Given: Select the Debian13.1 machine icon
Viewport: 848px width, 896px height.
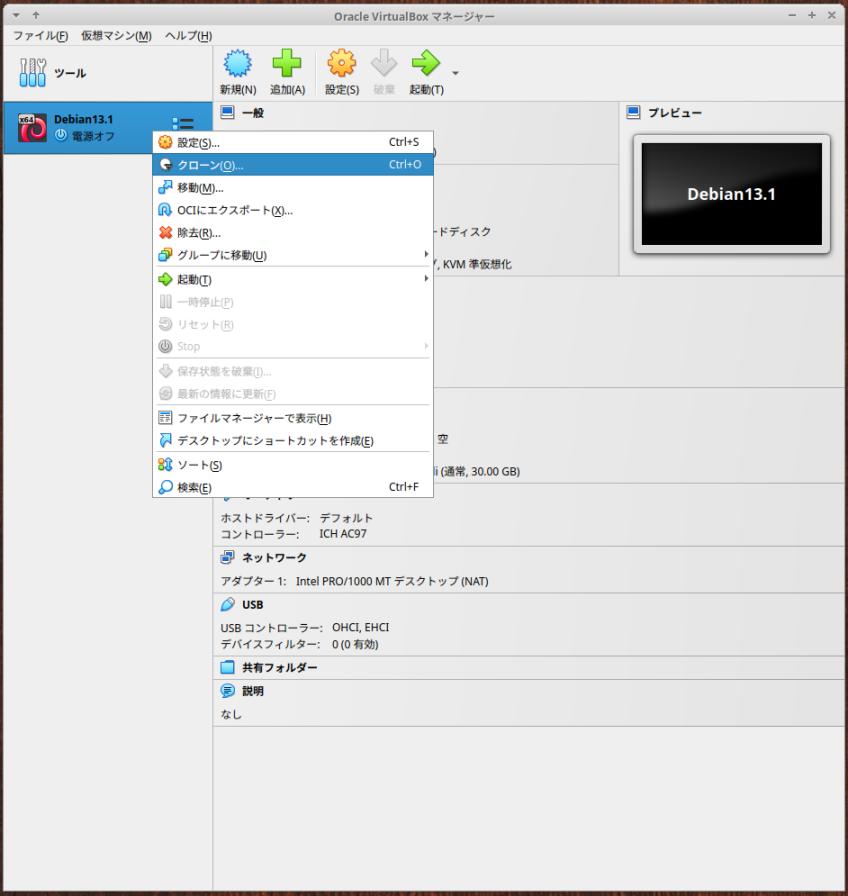Looking at the screenshot, I should point(33,127).
